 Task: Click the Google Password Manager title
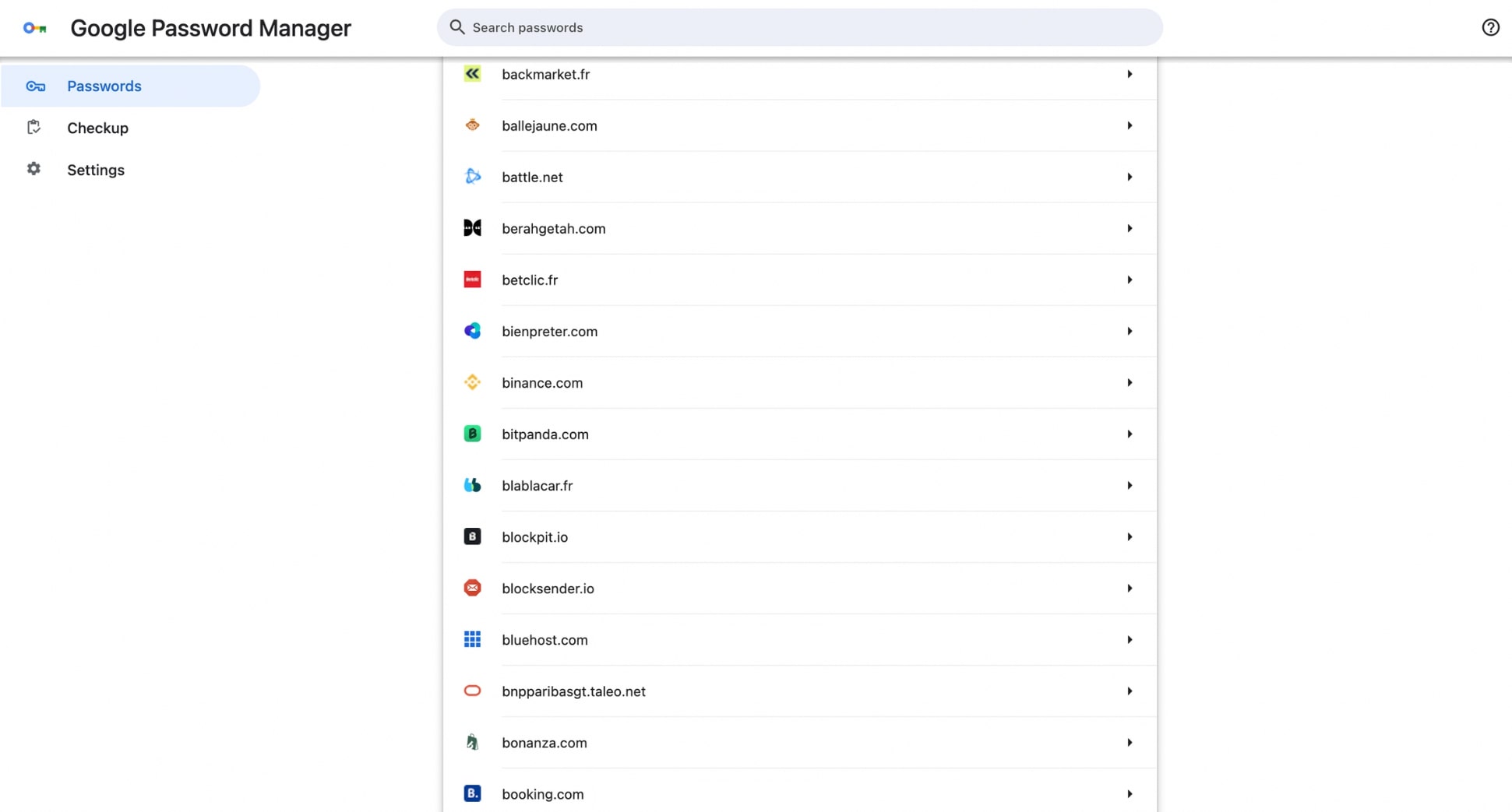[210, 28]
